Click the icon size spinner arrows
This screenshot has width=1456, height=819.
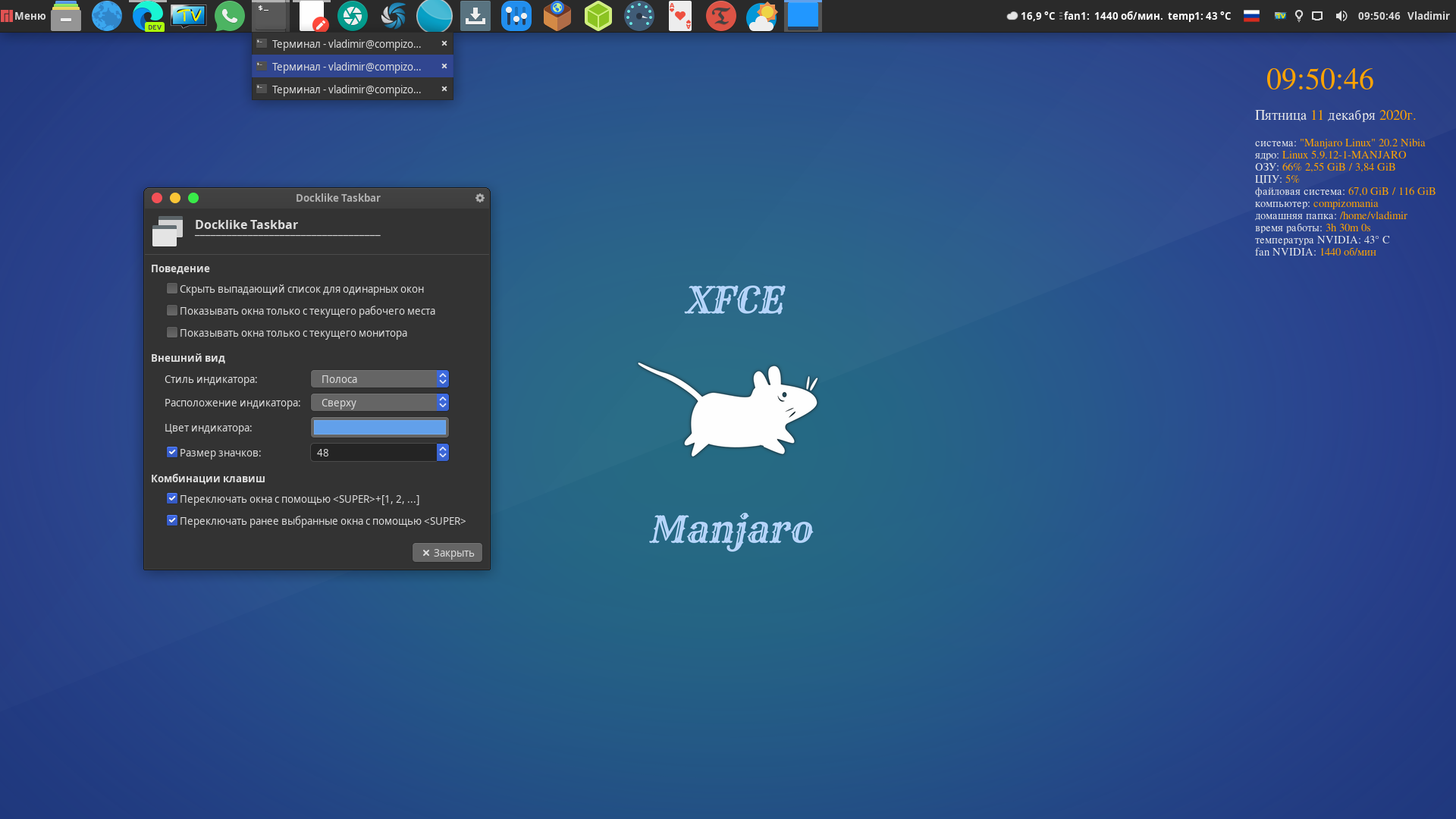(443, 453)
